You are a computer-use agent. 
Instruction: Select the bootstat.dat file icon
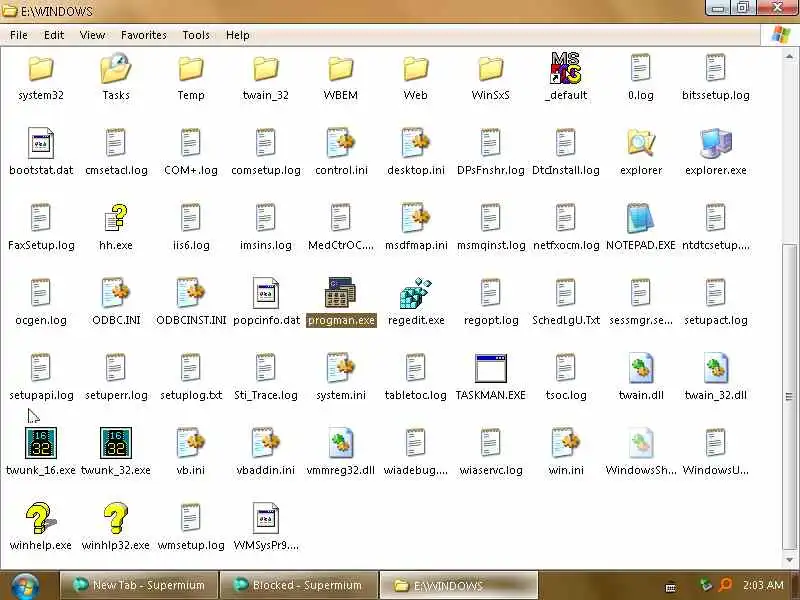pyautogui.click(x=41, y=143)
